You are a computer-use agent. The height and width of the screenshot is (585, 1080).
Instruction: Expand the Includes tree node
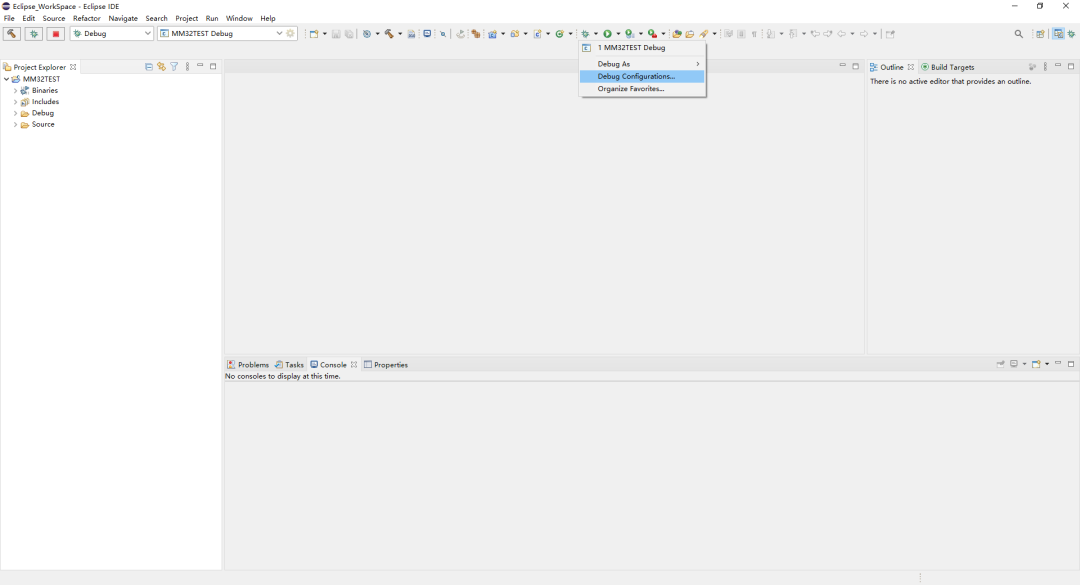pyautogui.click(x=15, y=102)
